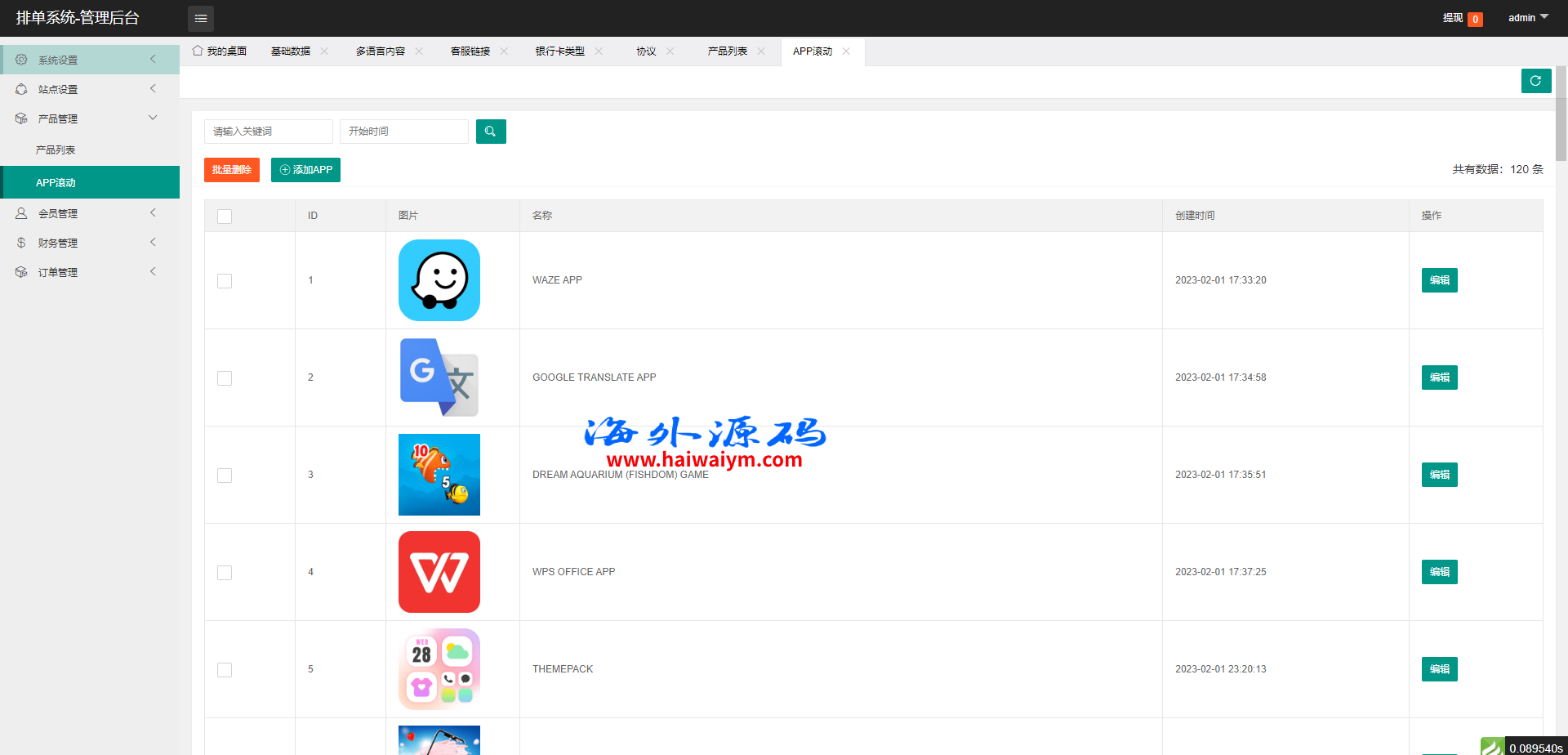Open the Google Translate app icon
The image size is (1568, 755).
point(439,377)
